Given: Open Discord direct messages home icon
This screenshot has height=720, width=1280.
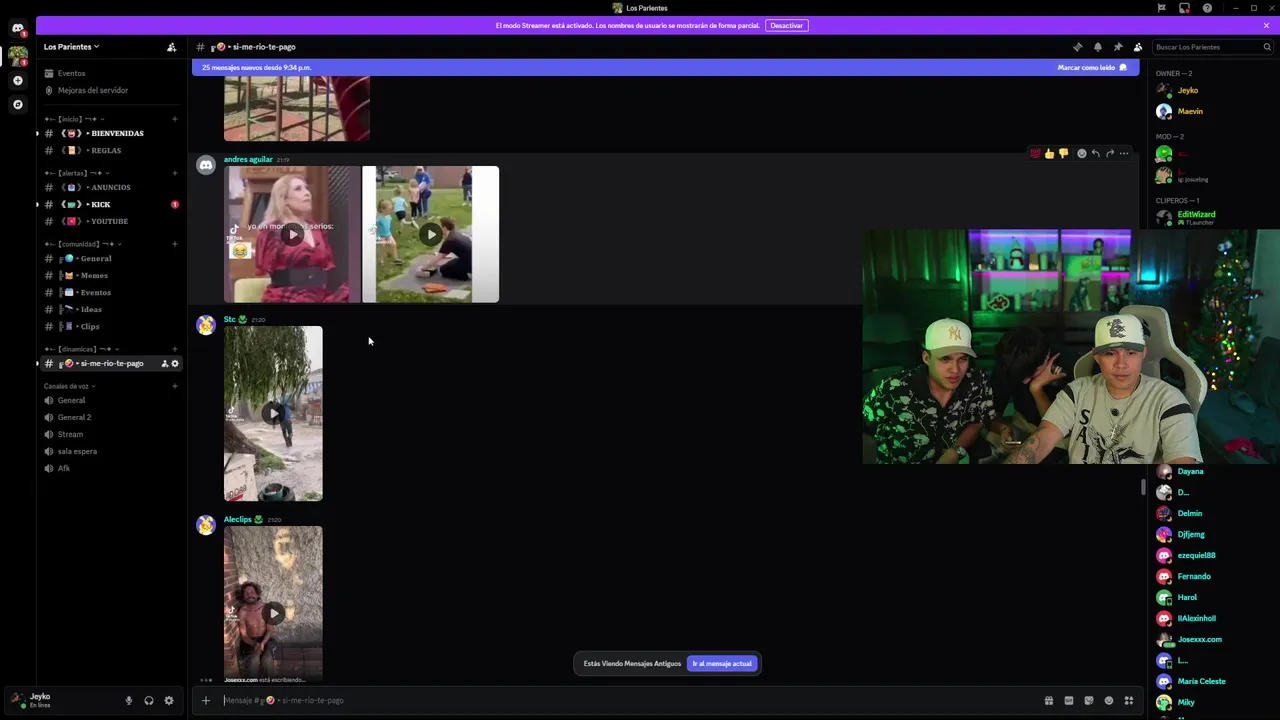Looking at the screenshot, I should point(18,29).
